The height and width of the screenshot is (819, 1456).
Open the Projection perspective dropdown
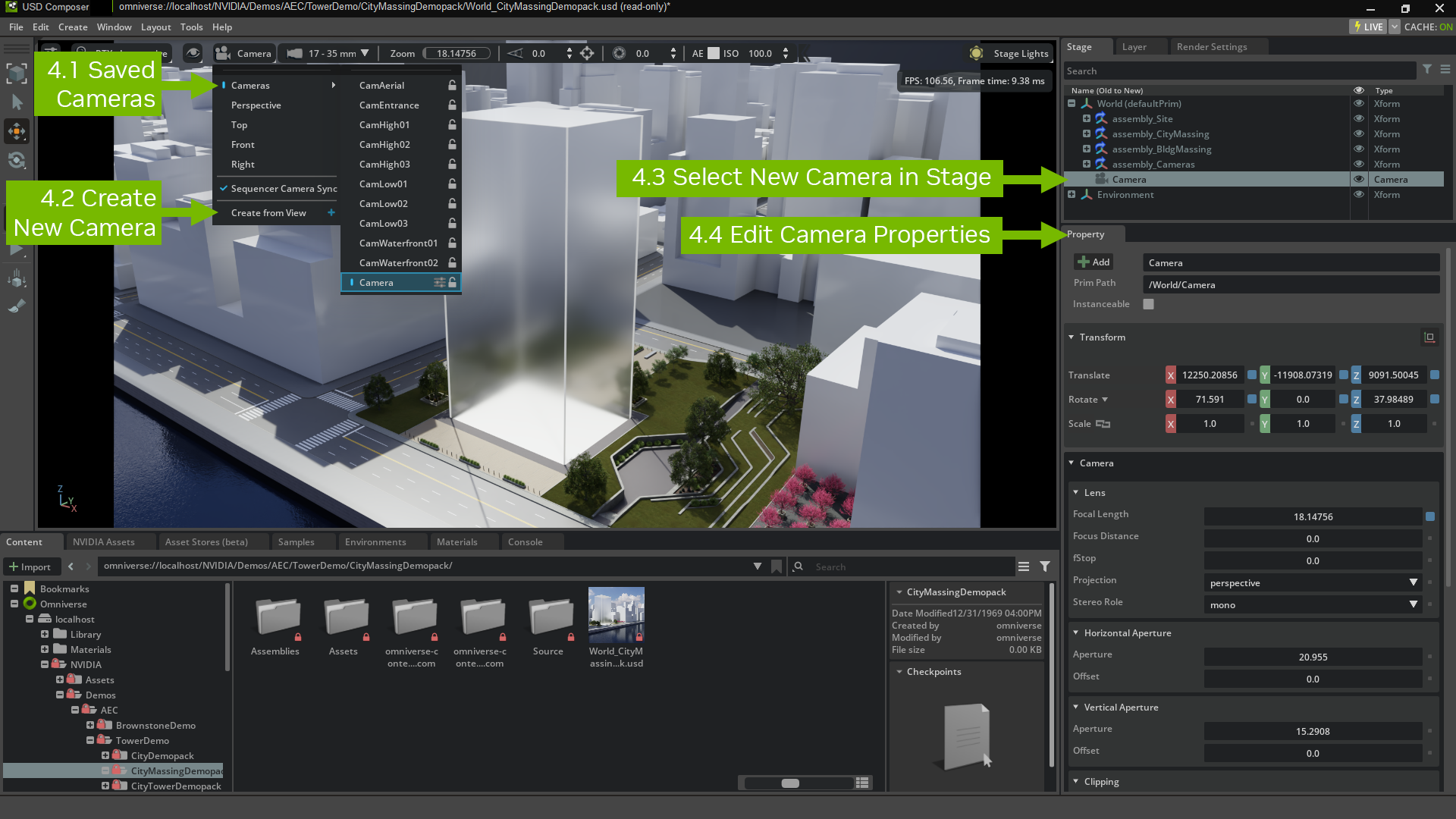[1313, 582]
